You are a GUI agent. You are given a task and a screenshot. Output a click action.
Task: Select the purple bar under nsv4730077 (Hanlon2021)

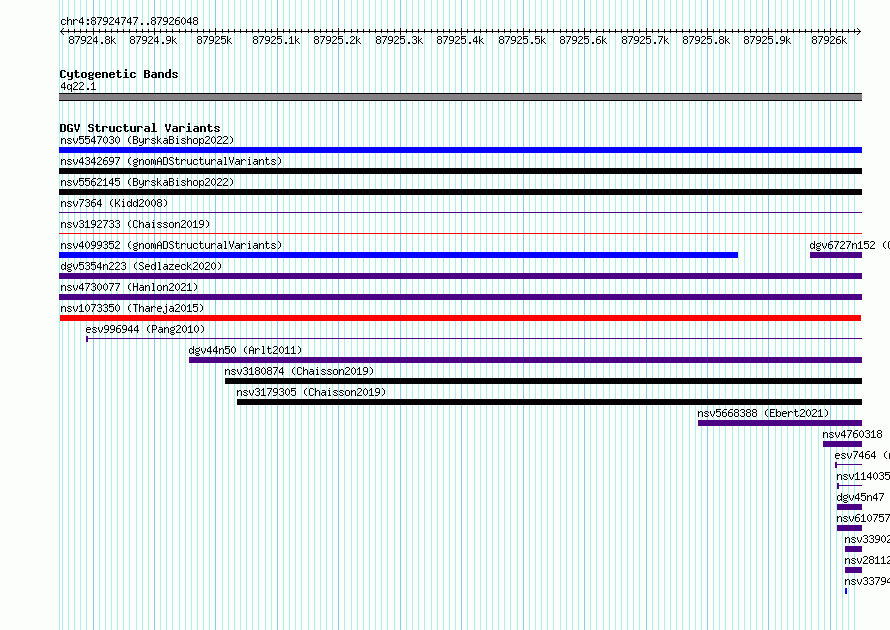(x=460, y=297)
